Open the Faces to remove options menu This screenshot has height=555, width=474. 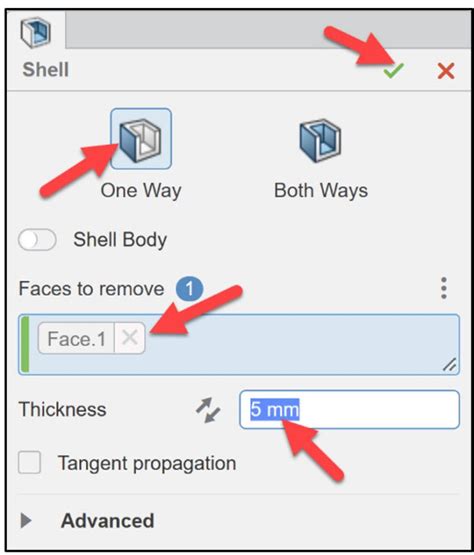coord(444,288)
